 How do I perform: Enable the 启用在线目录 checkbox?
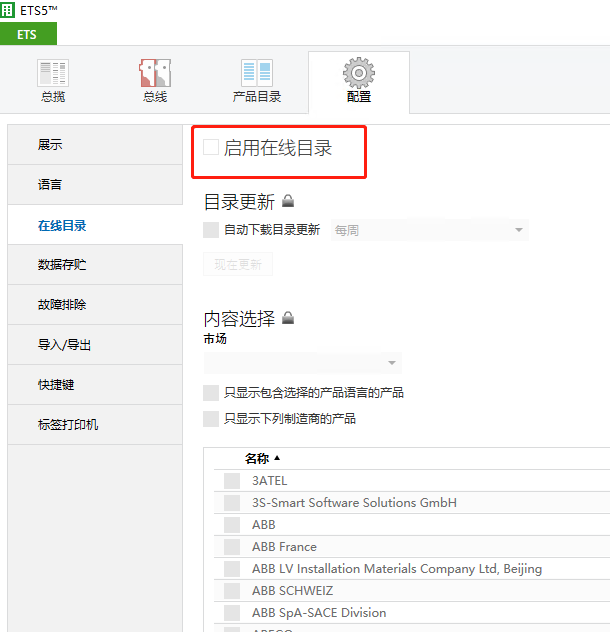point(211,147)
